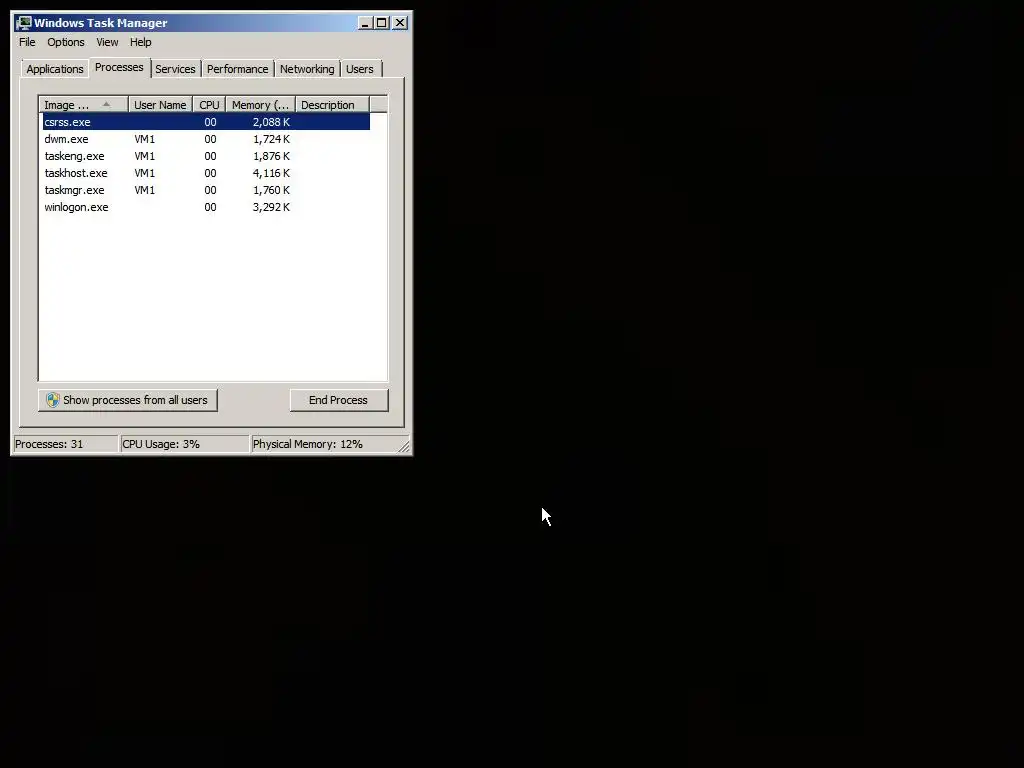Viewport: 1024px width, 768px height.
Task: Click memory value 3,292 K
Action: click(271, 207)
